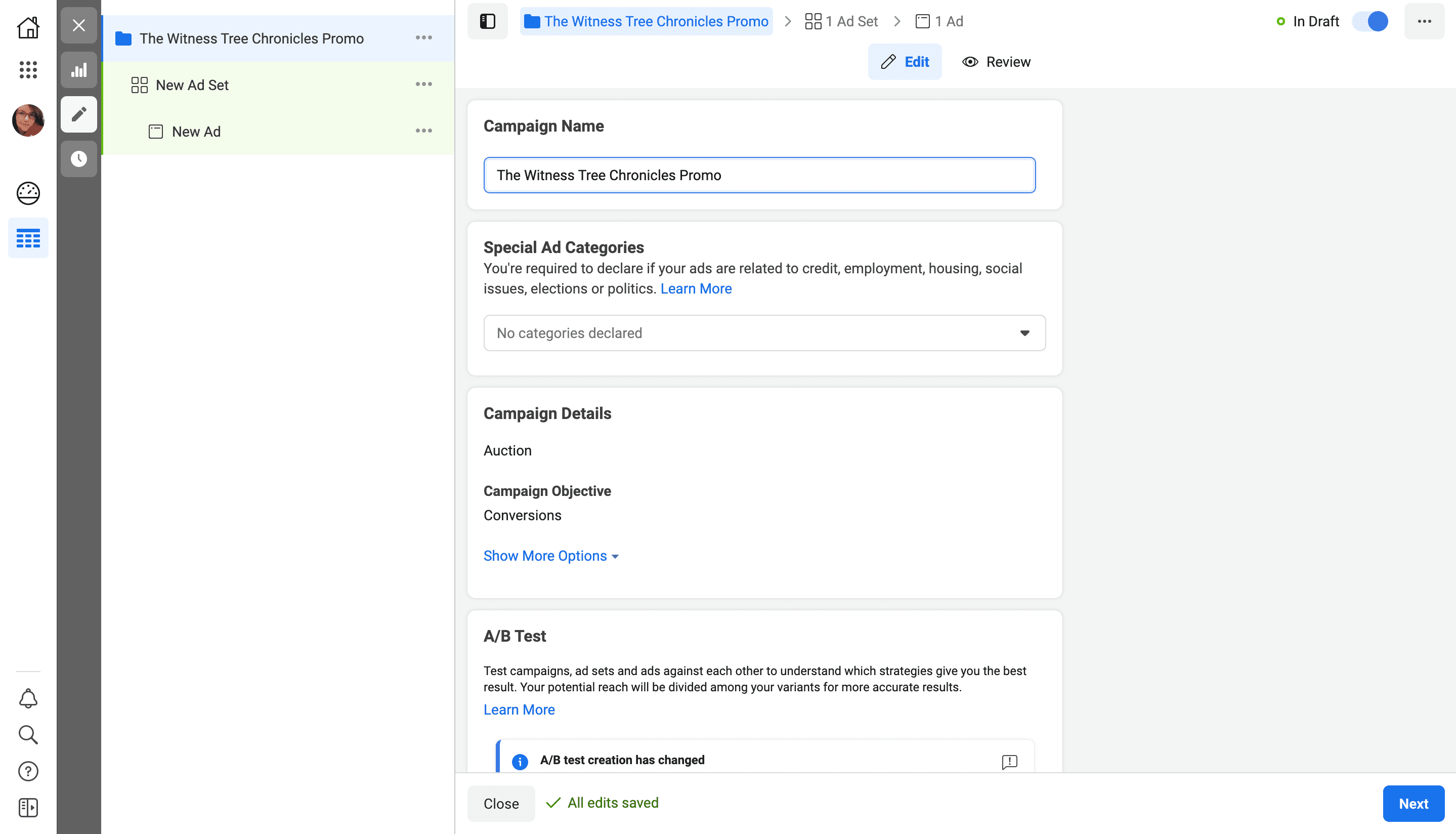Click the Learn More link for Special Ad Categories
Image resolution: width=1456 pixels, height=834 pixels.
point(696,288)
